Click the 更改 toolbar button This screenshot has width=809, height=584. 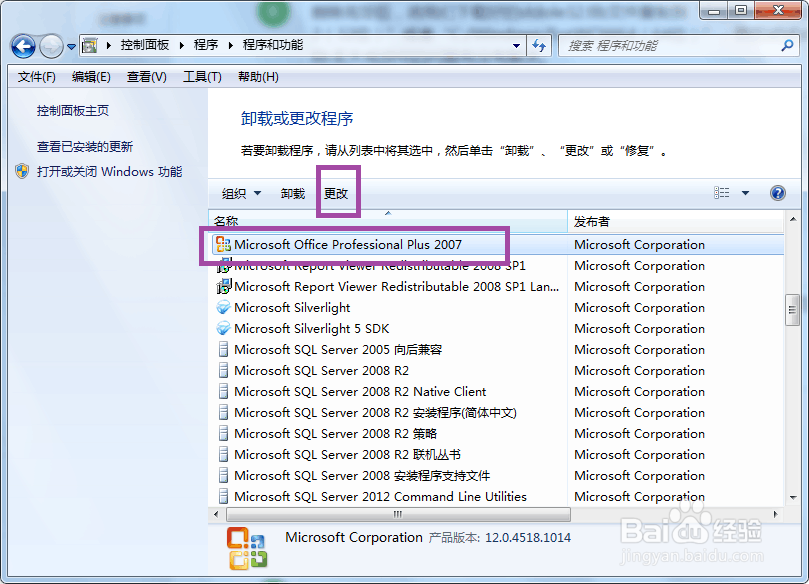tap(336, 193)
